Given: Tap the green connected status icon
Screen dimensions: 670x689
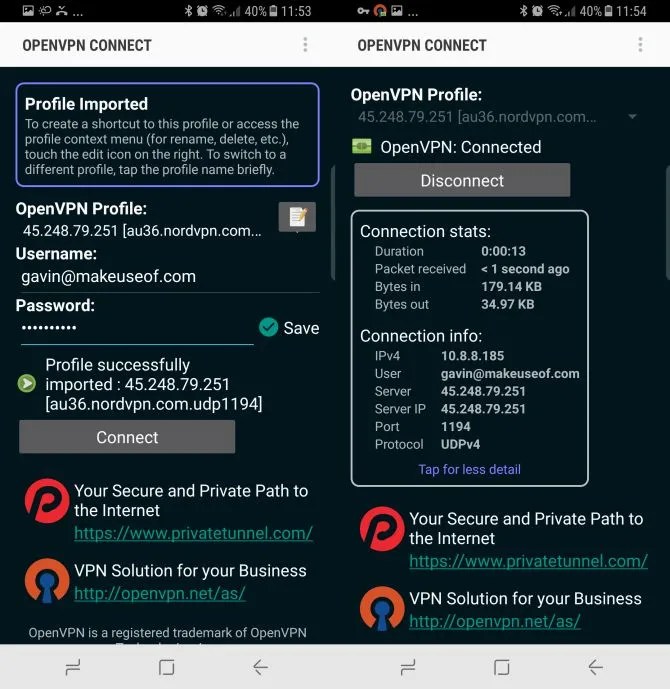Looking at the screenshot, I should [362, 146].
